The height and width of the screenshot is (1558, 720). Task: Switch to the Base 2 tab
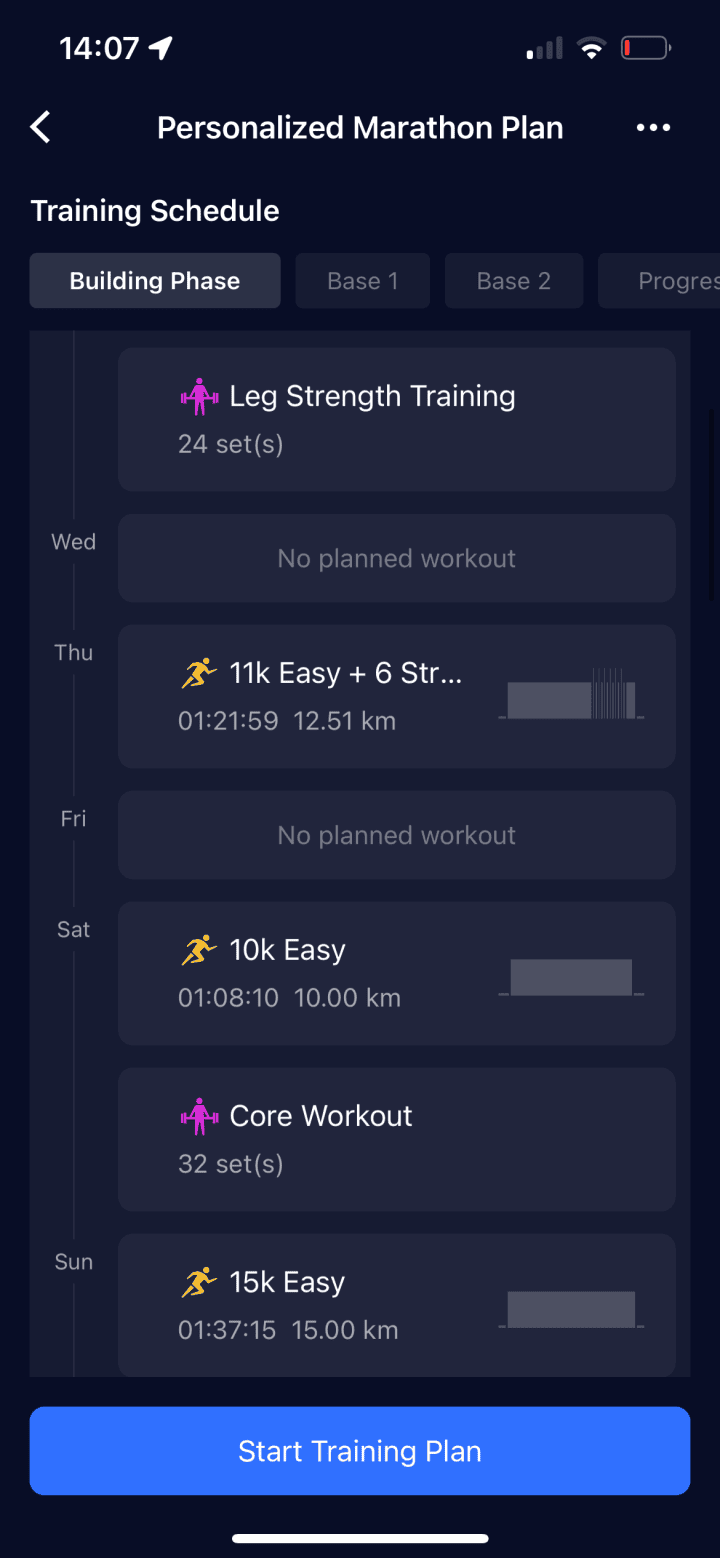coord(514,281)
